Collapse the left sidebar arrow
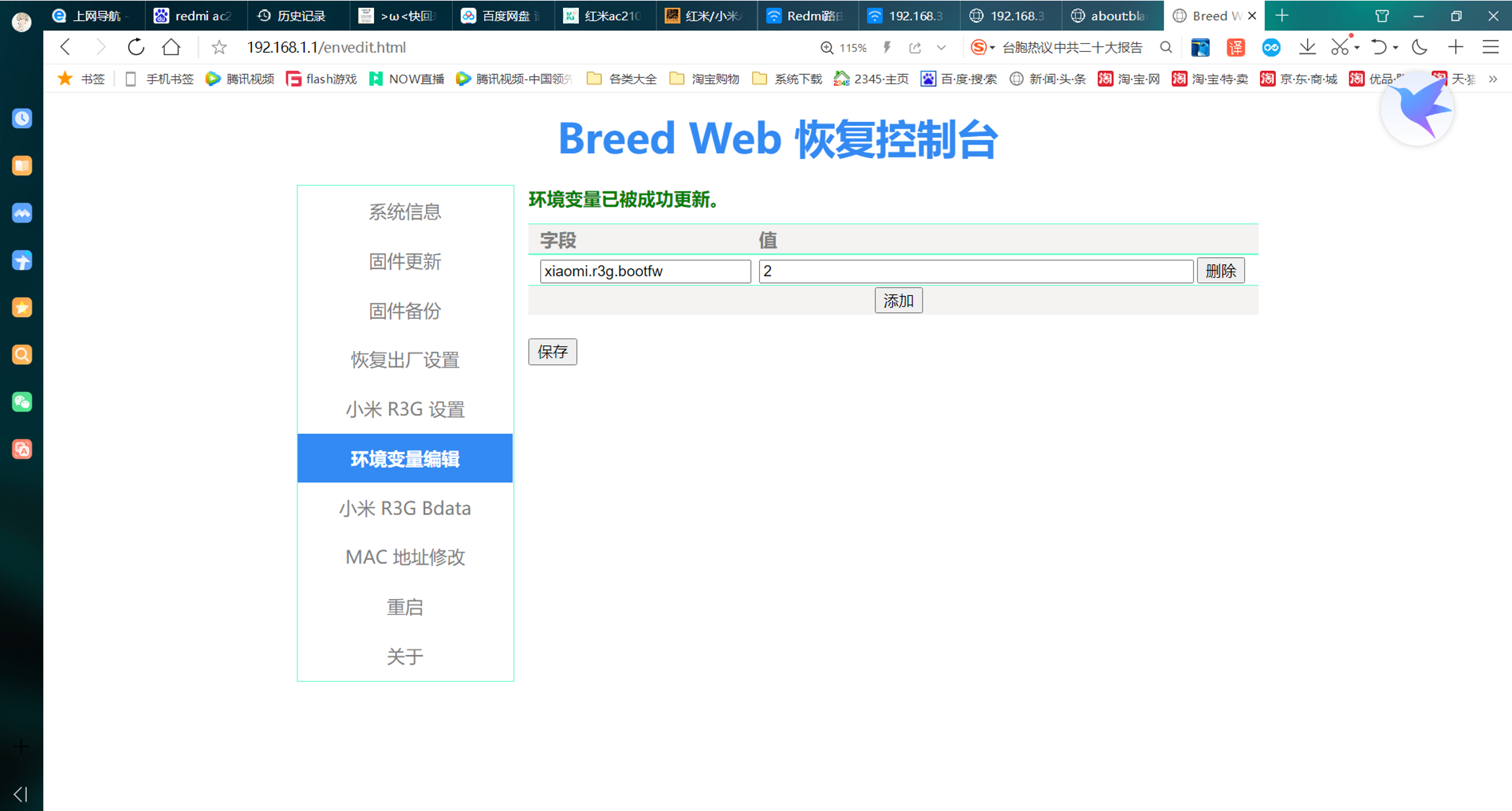 click(20, 795)
